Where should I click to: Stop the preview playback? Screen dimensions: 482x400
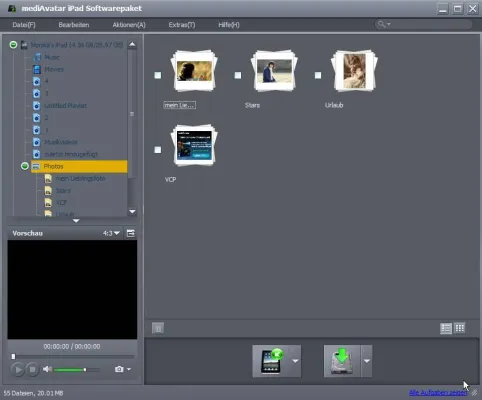(33, 369)
